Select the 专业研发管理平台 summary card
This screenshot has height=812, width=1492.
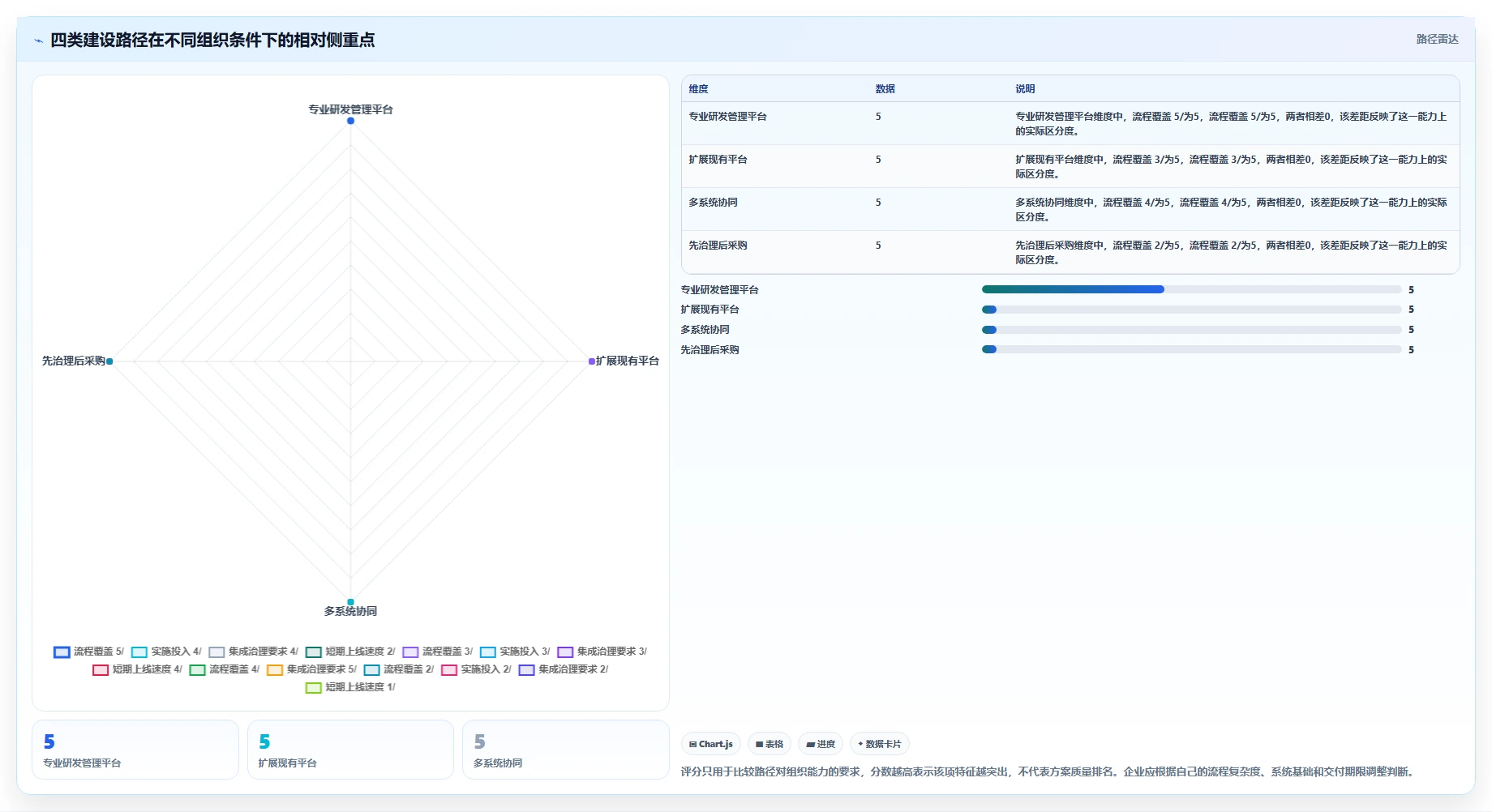tap(135, 750)
